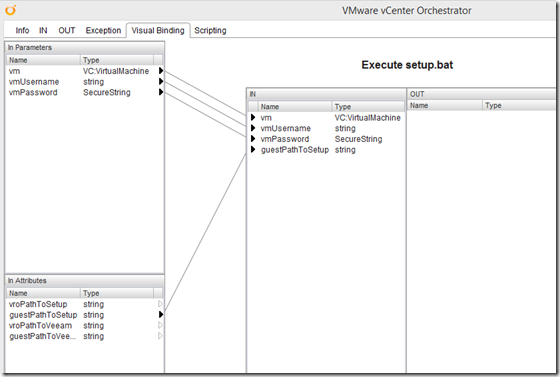Screen dimensions: 560x377
Task: Click filled arrow beside guestPathToSetup attribute
Action: click(x=161, y=315)
